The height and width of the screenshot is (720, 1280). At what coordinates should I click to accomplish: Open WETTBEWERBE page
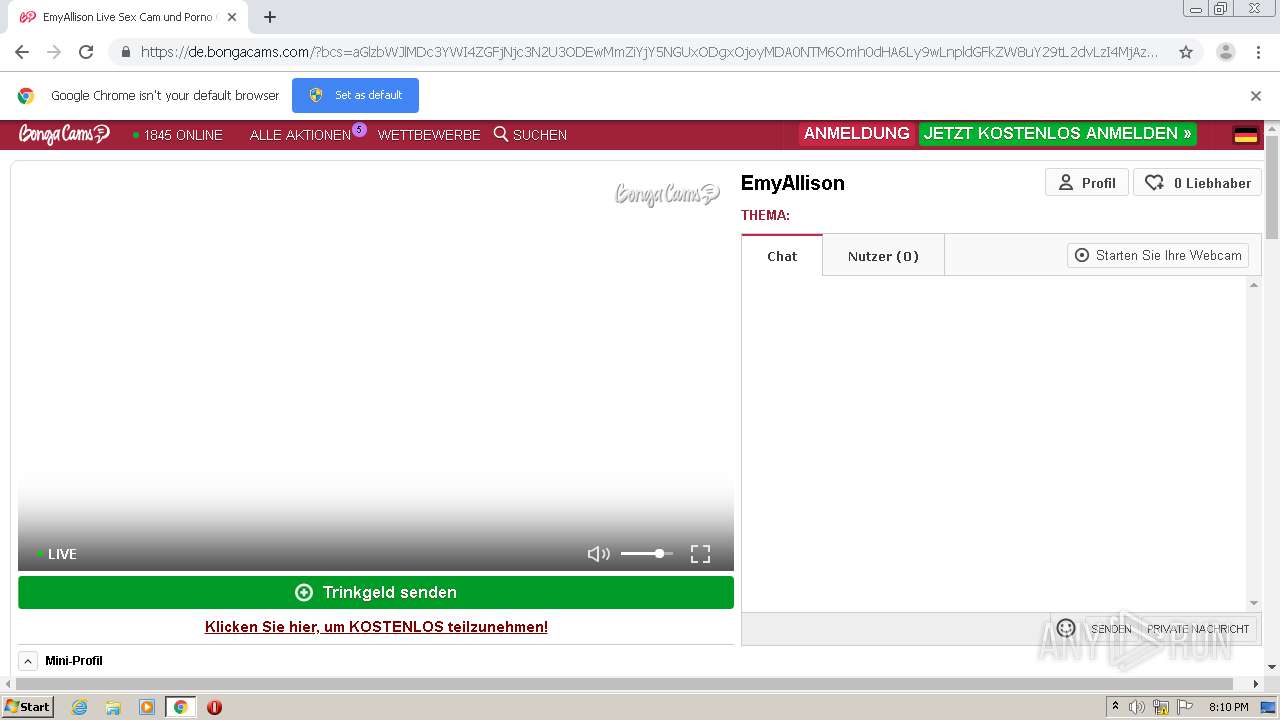click(429, 135)
